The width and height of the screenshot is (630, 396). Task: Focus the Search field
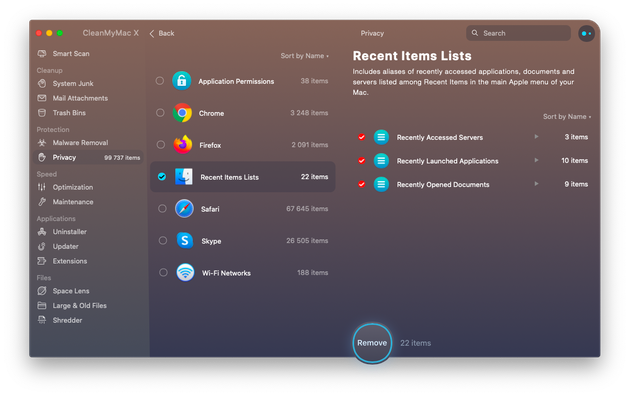(x=518, y=33)
